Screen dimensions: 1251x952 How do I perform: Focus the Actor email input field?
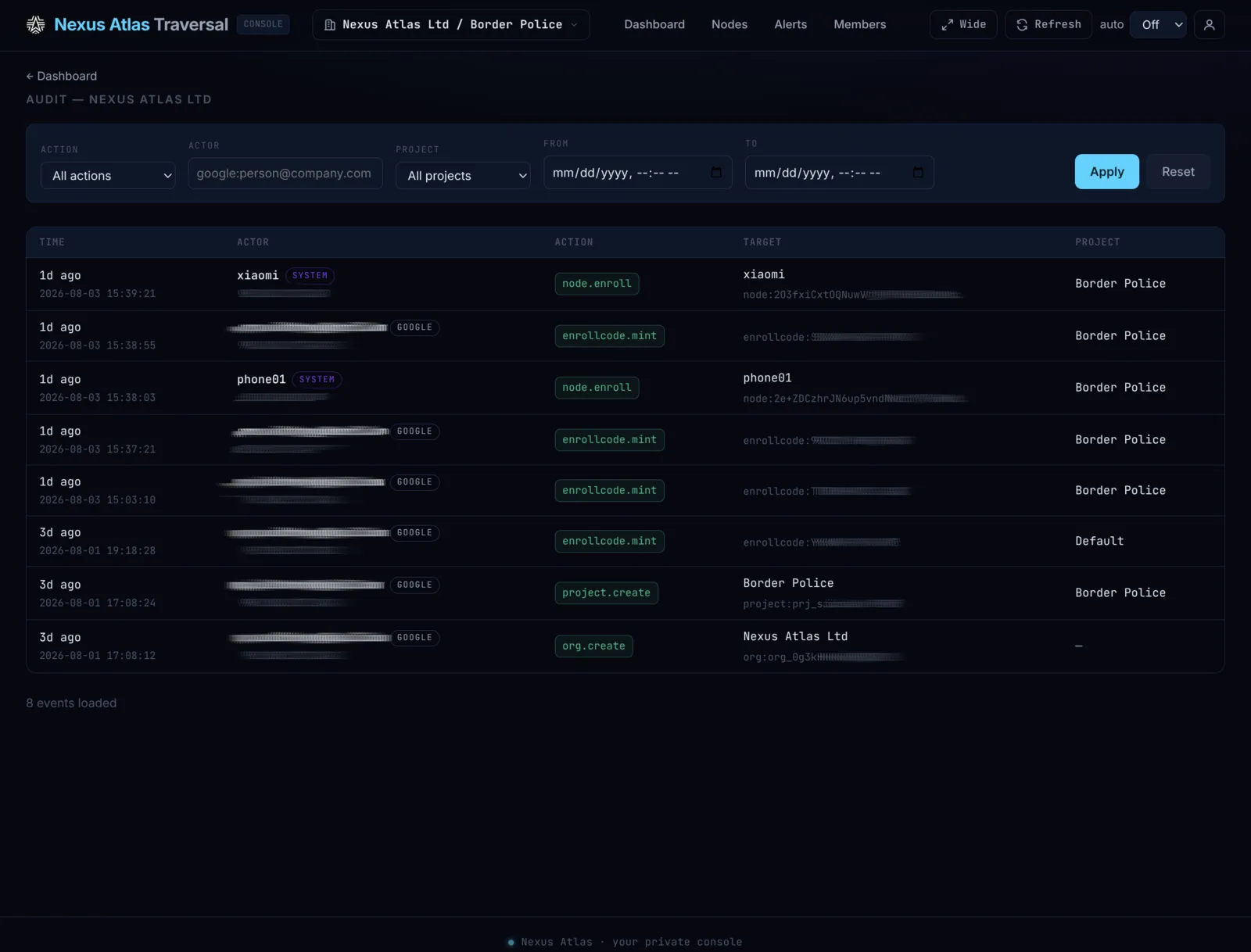[285, 174]
